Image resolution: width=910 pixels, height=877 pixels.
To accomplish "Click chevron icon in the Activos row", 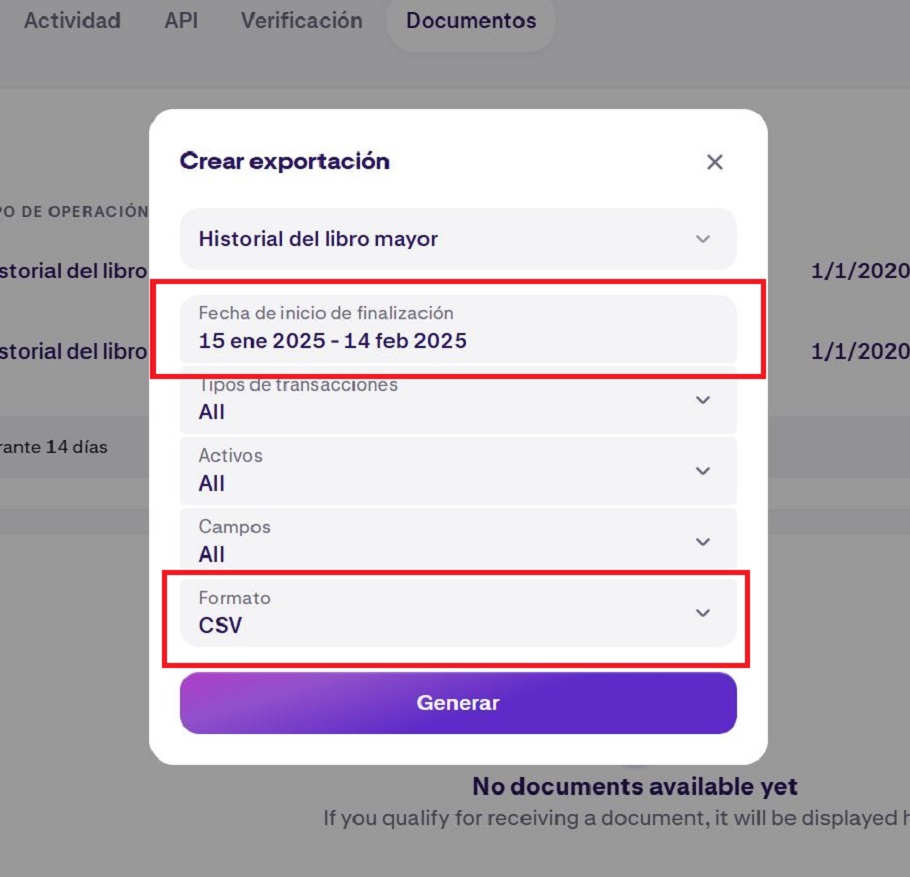I will point(703,471).
